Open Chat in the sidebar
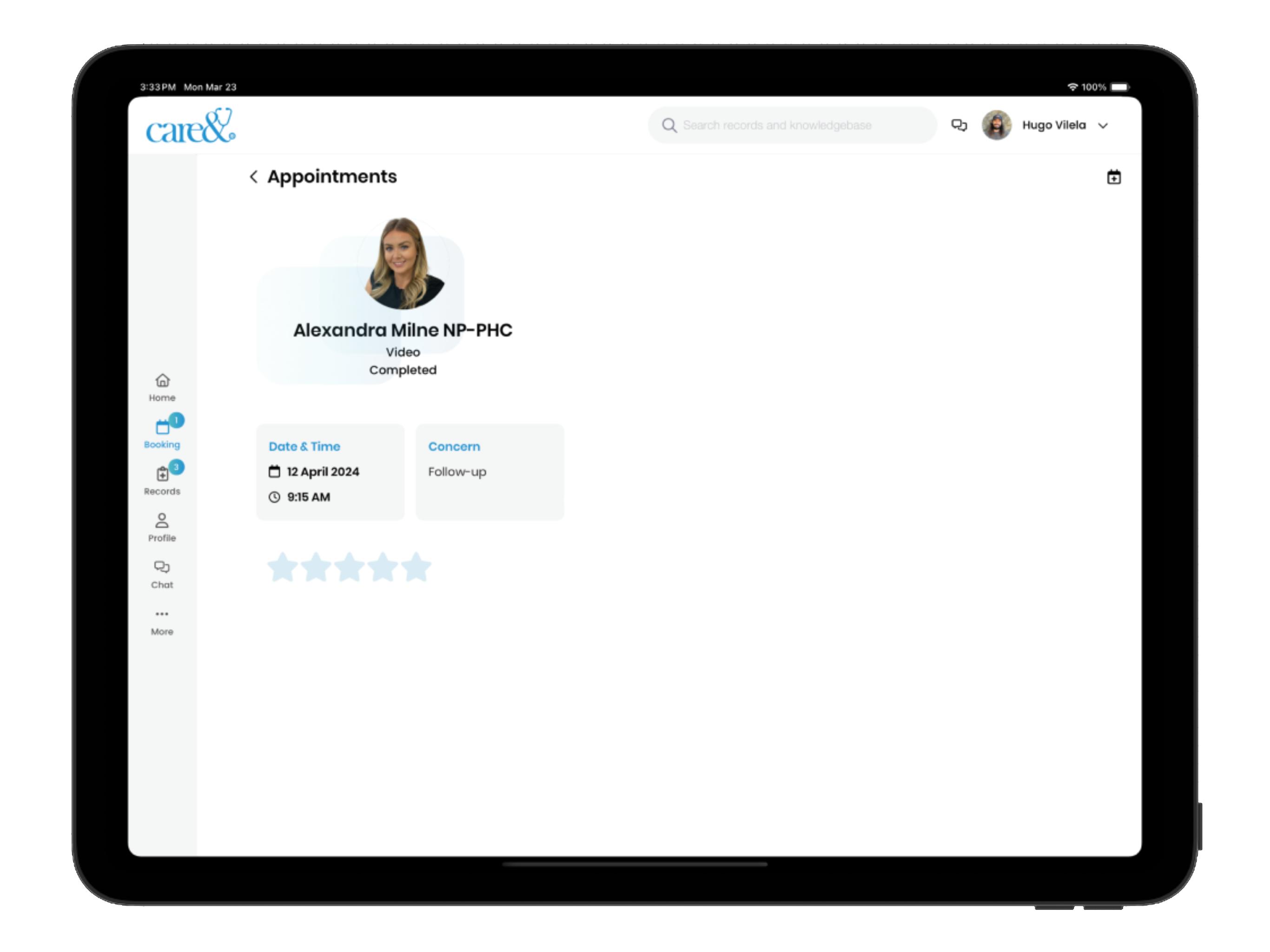The image size is (1270, 952). click(162, 575)
